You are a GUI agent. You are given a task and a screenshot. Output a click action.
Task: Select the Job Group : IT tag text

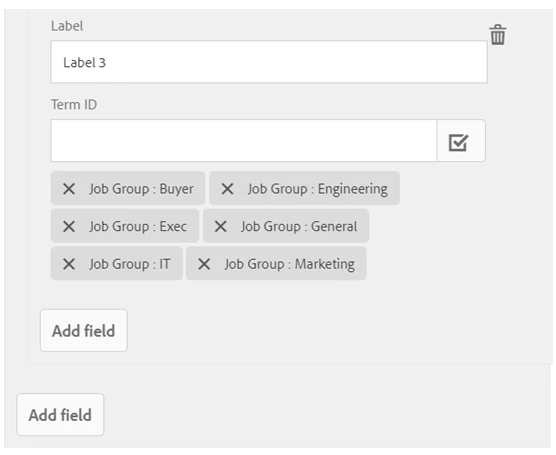point(130,264)
